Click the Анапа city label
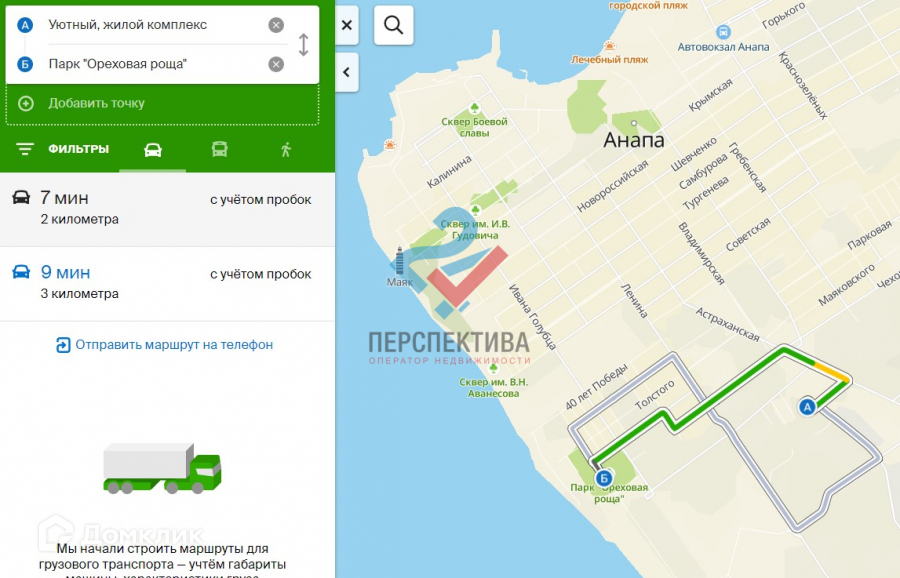 [x=634, y=140]
